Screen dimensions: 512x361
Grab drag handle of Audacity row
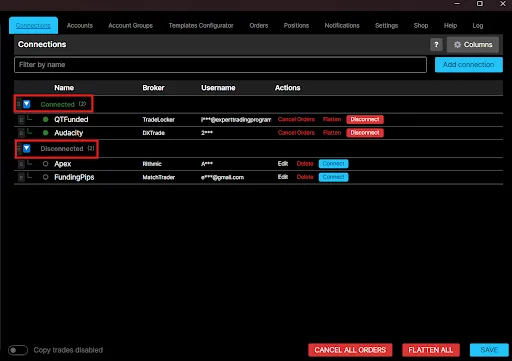[21, 133]
